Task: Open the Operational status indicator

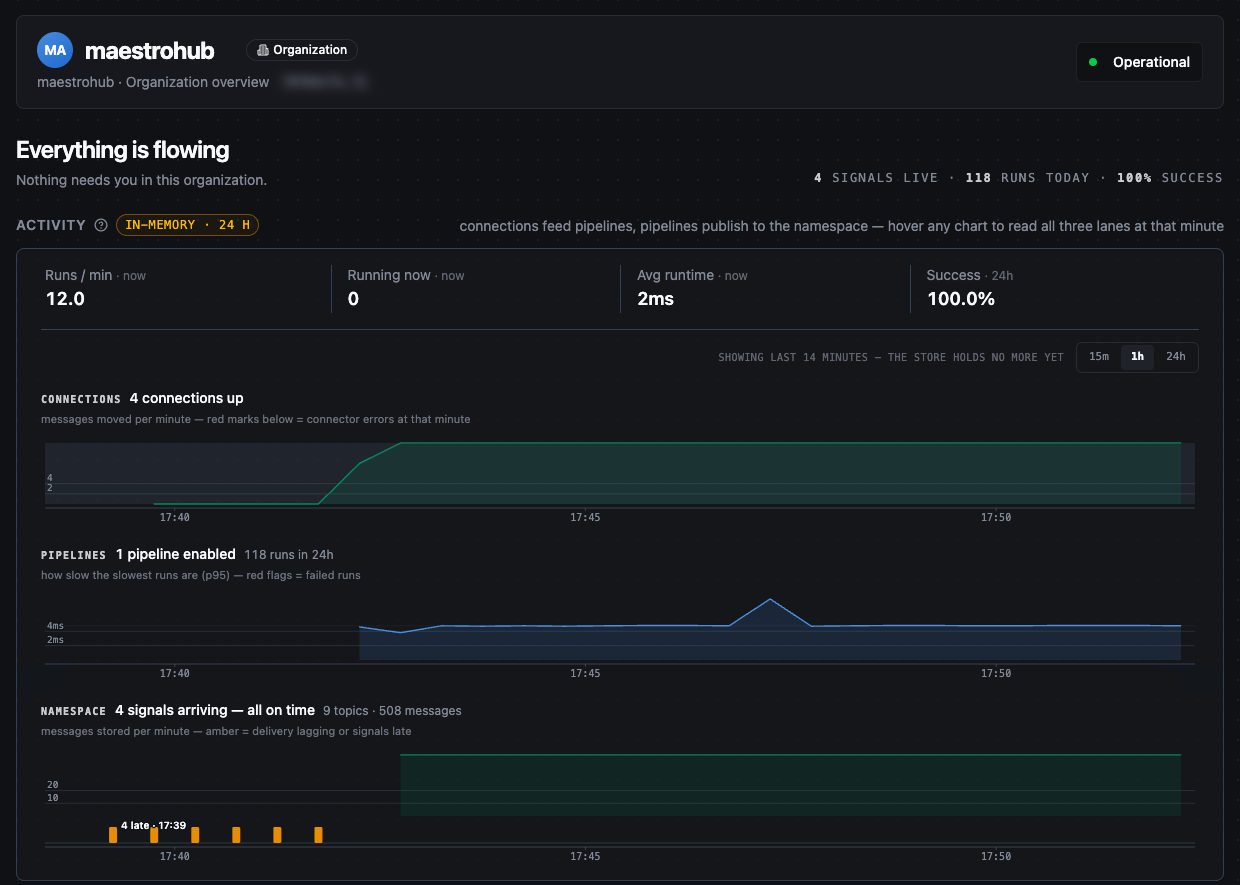Action: point(1139,62)
